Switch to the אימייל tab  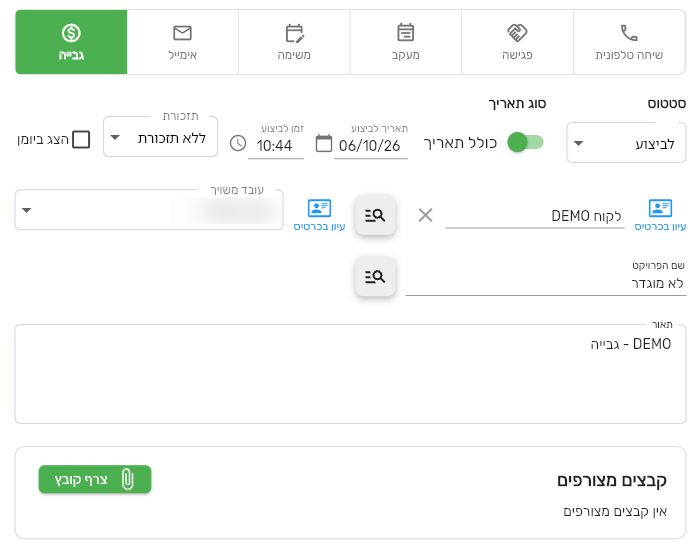click(183, 42)
